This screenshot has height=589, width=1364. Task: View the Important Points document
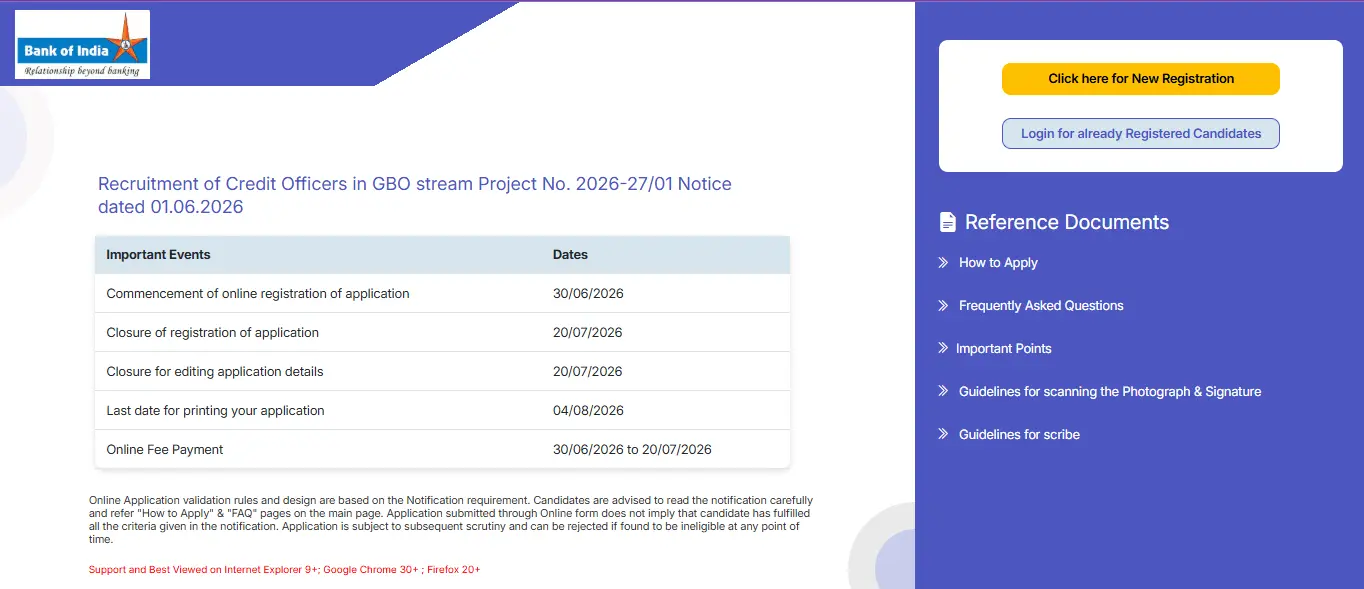1004,348
